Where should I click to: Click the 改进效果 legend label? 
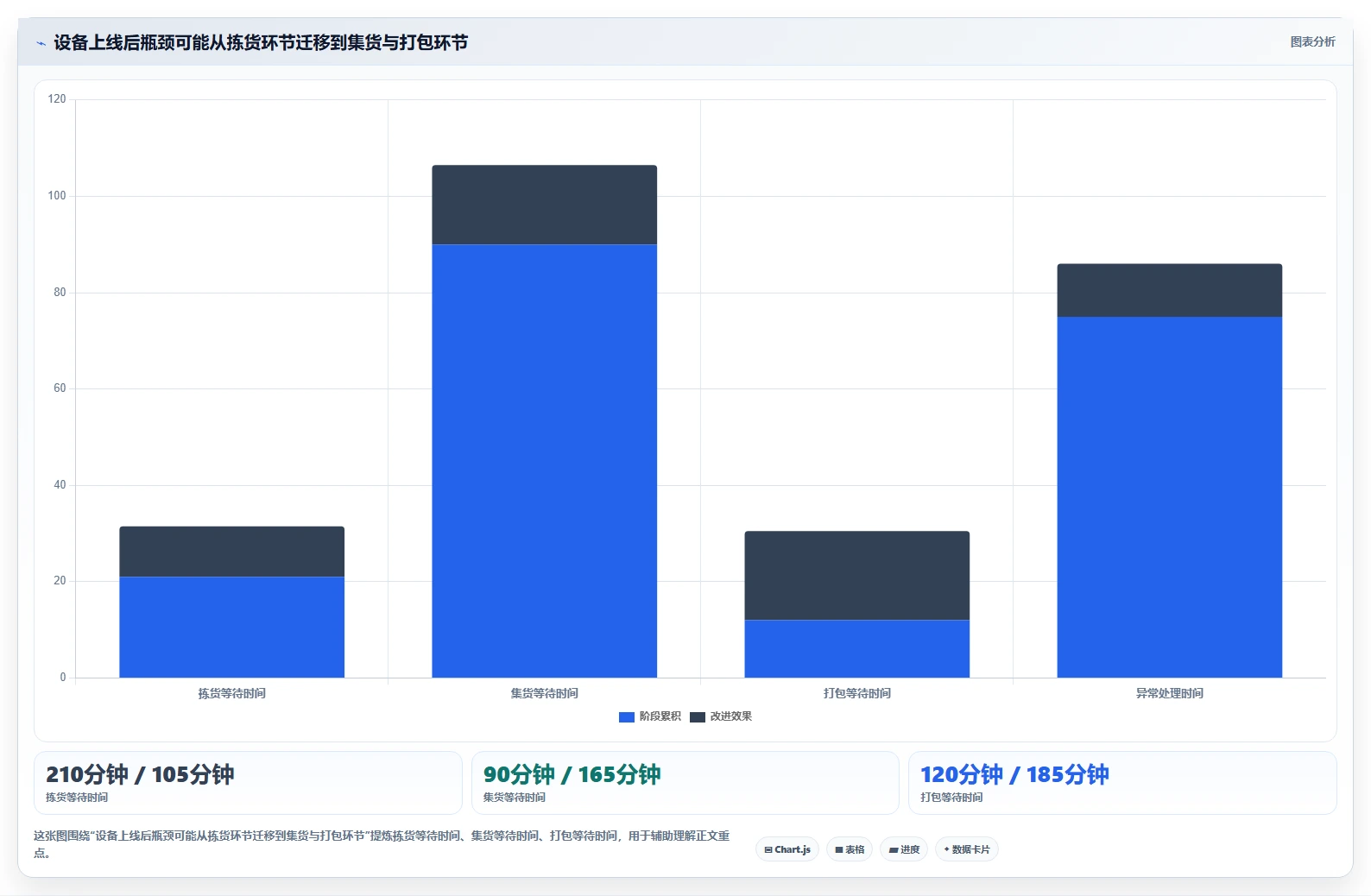[730, 716]
